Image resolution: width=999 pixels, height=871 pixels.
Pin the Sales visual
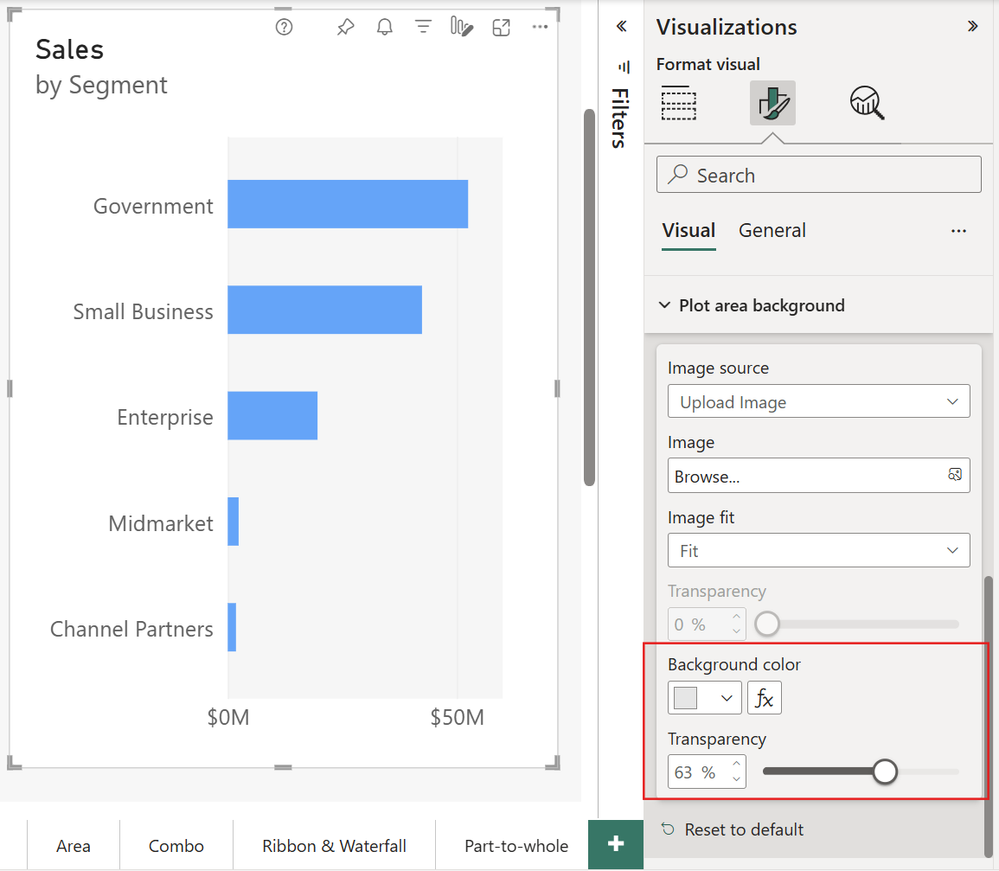pyautogui.click(x=345, y=27)
